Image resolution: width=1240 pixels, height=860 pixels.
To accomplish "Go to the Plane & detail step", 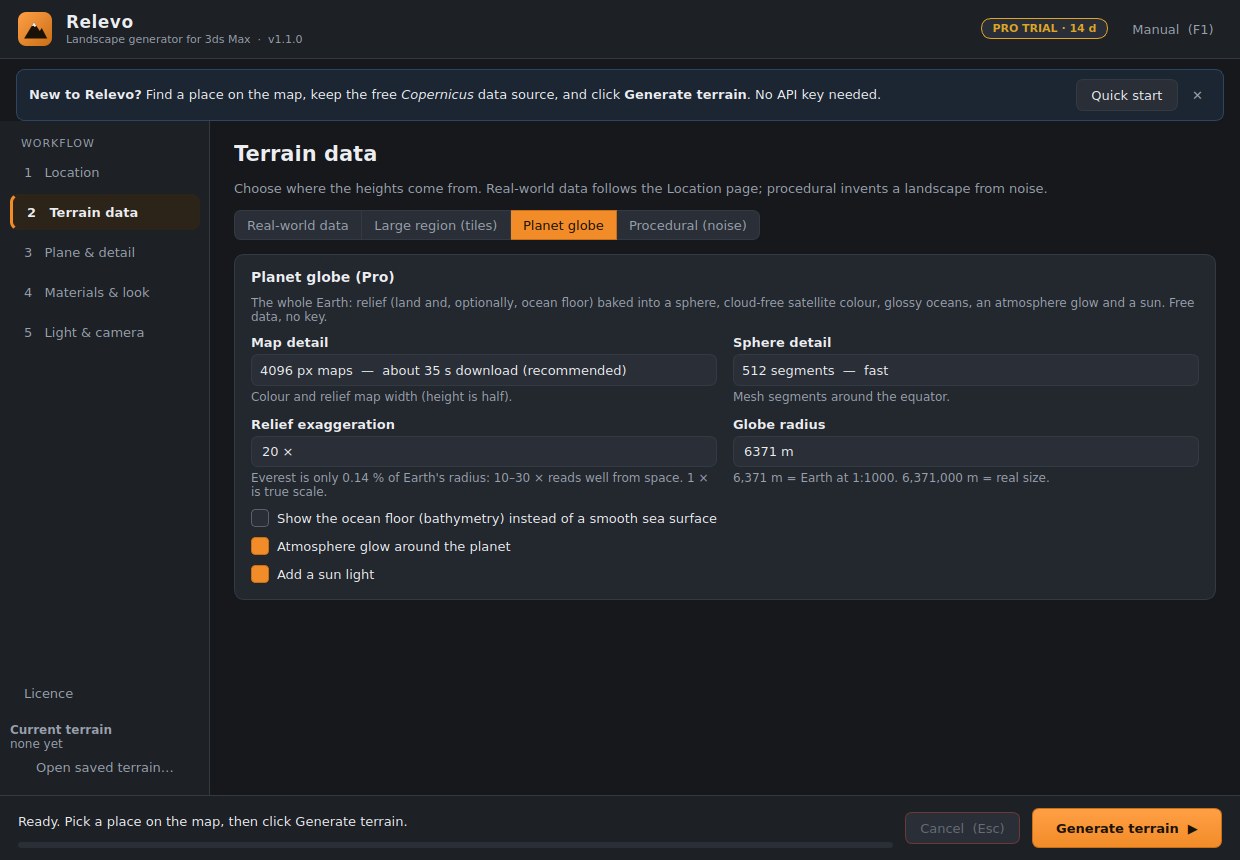I will coord(105,252).
